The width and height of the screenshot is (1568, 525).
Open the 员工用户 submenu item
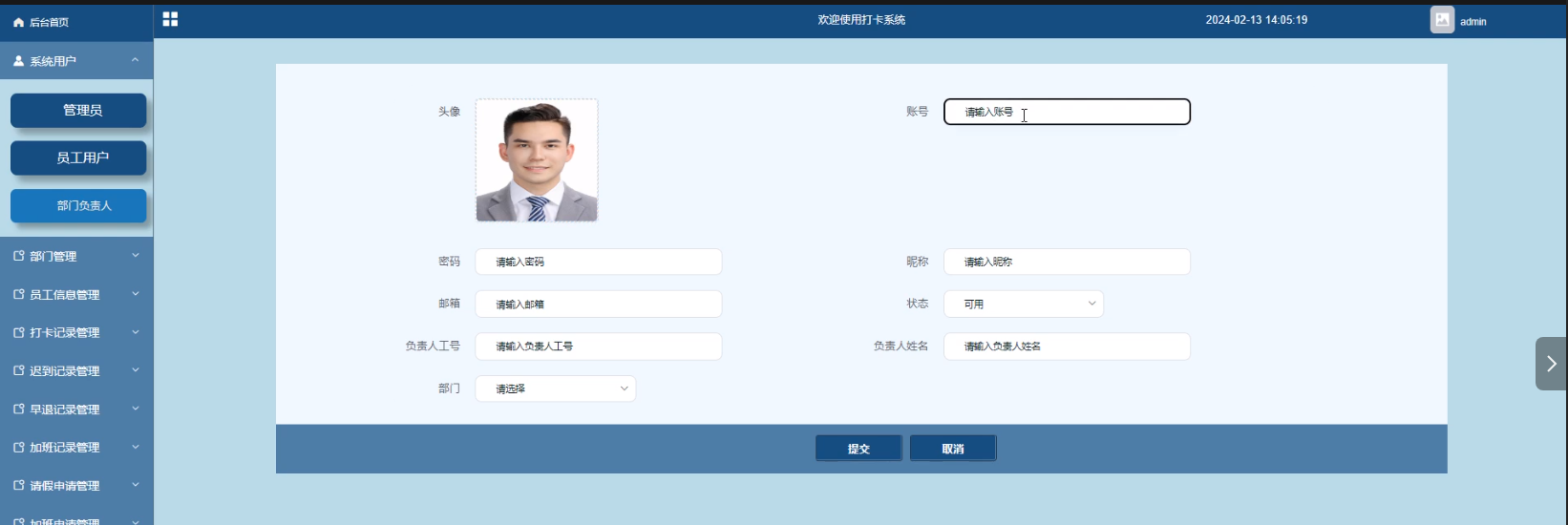click(78, 157)
